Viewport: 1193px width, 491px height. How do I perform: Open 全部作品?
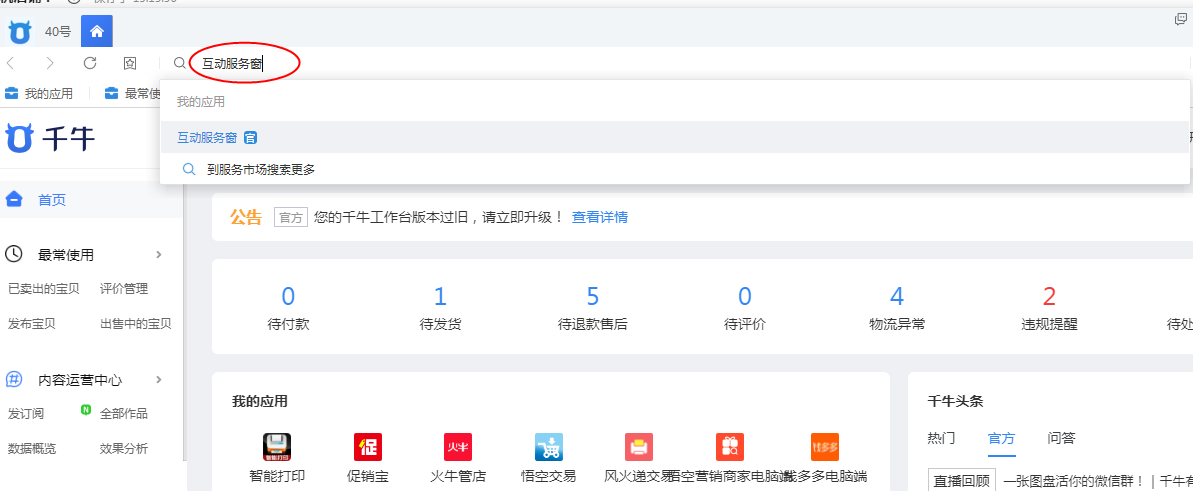(x=123, y=414)
